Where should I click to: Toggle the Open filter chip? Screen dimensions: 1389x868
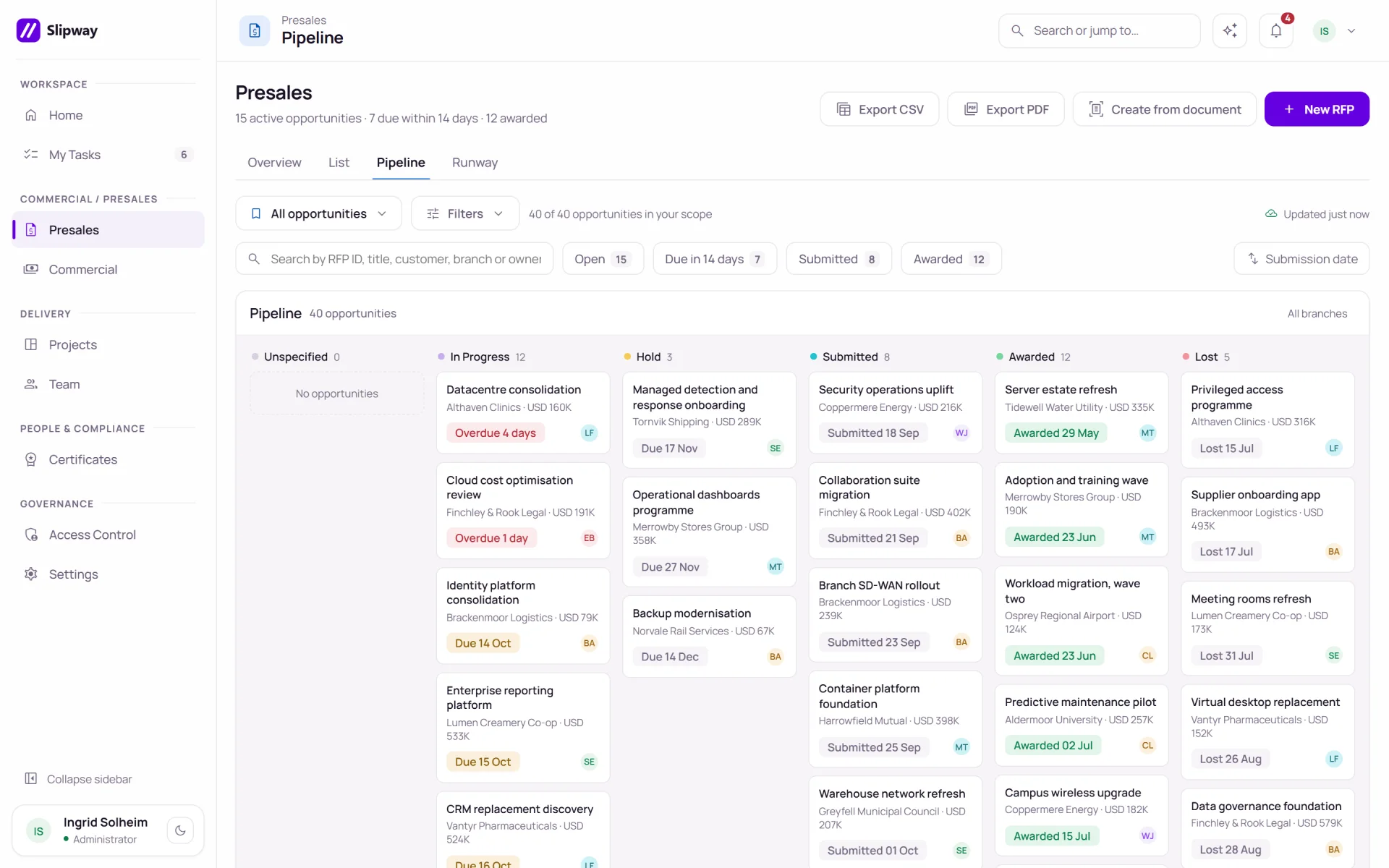click(602, 259)
